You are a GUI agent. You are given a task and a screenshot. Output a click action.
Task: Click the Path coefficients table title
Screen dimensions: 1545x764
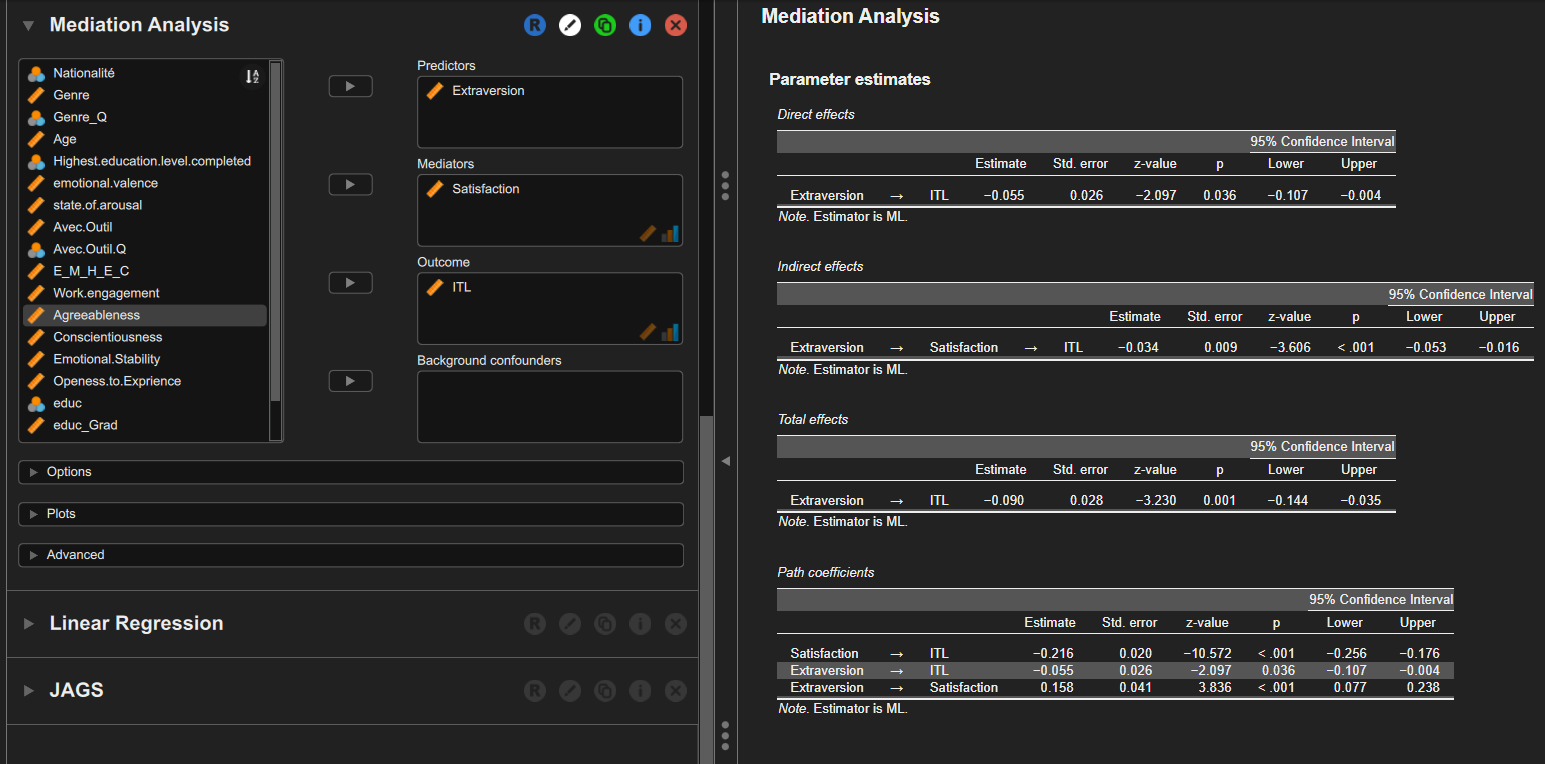coord(826,573)
